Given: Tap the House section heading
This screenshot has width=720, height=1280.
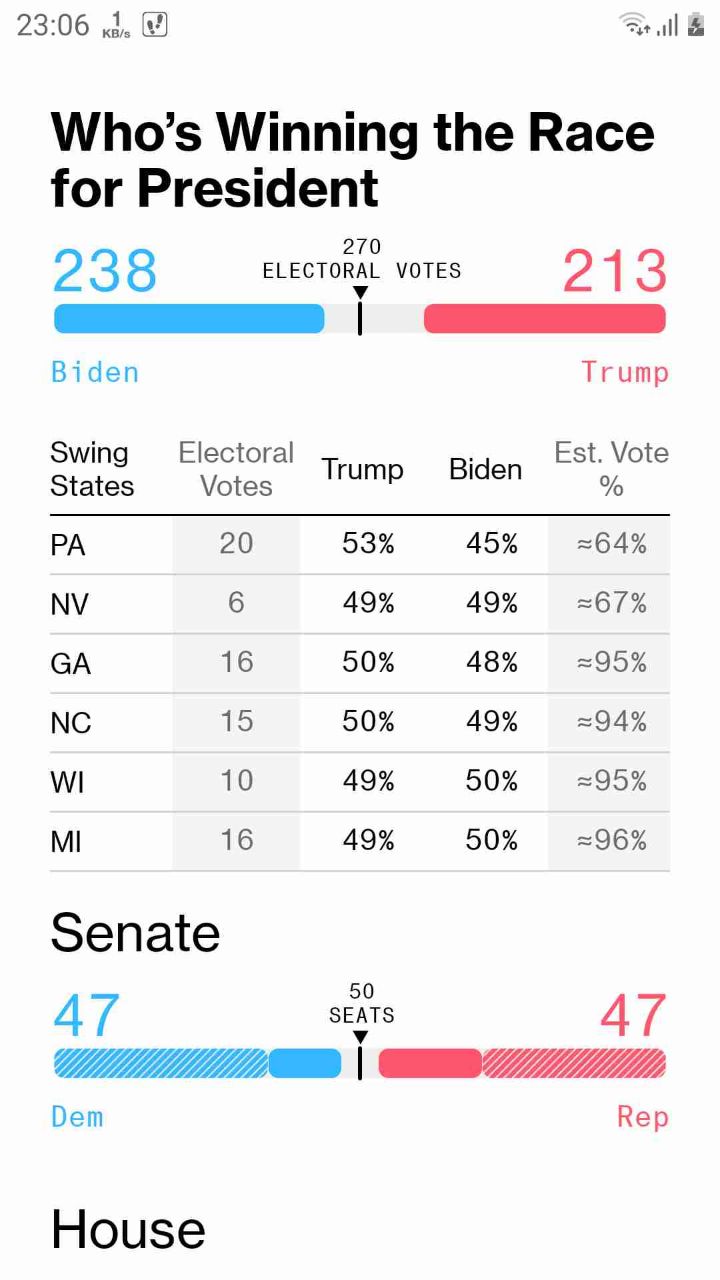Looking at the screenshot, I should 128,1229.
